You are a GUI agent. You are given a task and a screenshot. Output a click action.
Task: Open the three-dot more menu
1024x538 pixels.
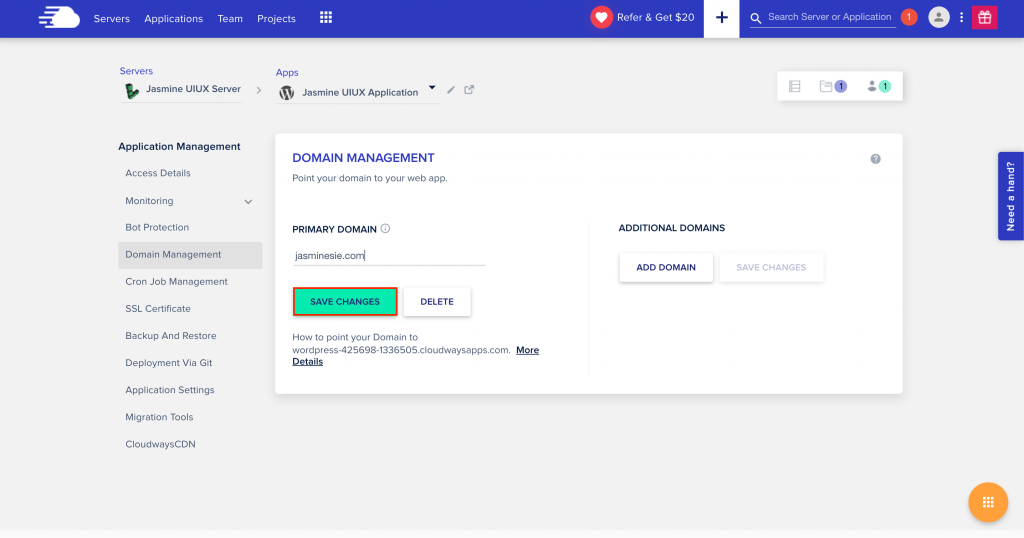961,18
